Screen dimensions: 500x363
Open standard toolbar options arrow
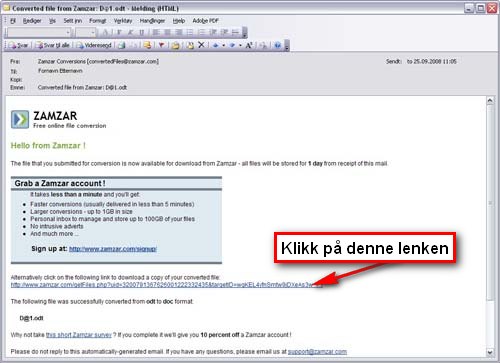[x=287, y=46]
